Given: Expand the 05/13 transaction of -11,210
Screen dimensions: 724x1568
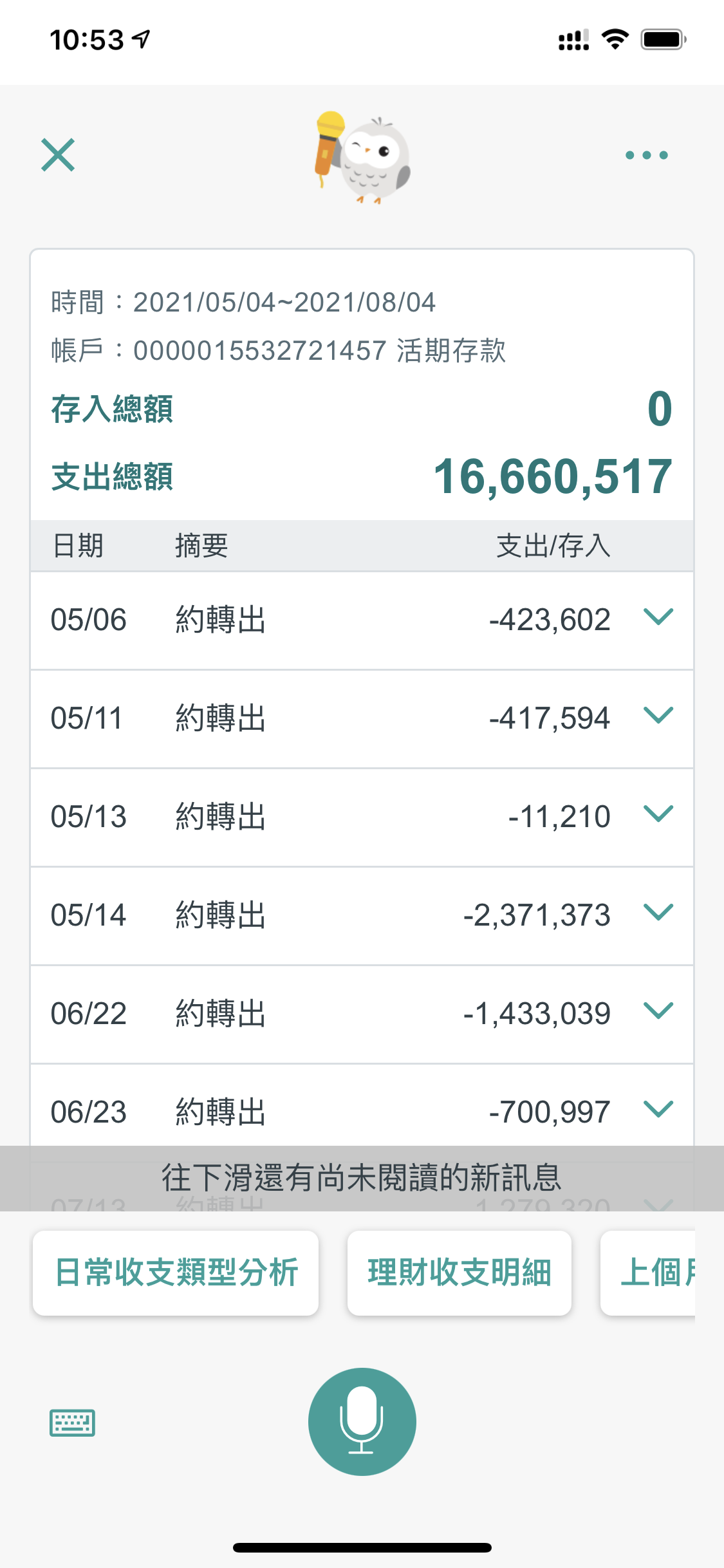Looking at the screenshot, I should click(x=658, y=814).
